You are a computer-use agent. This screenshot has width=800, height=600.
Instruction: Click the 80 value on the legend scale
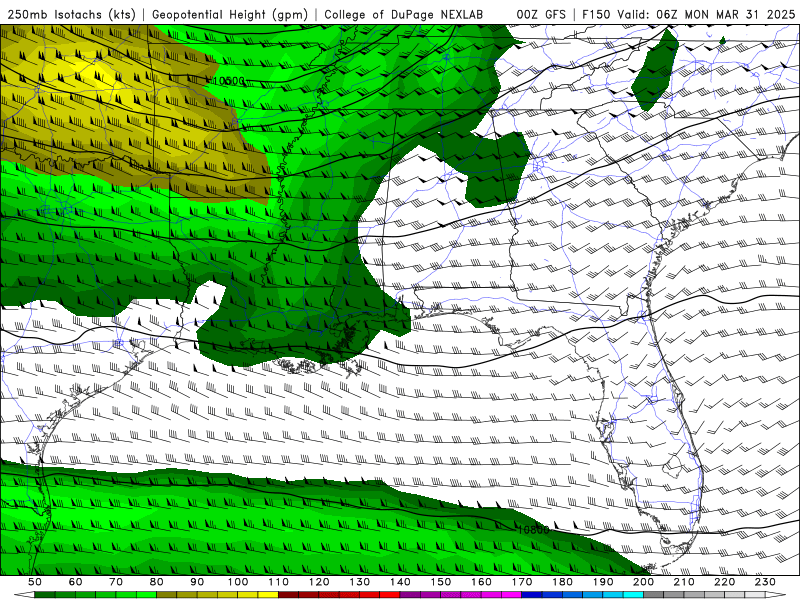point(157,582)
